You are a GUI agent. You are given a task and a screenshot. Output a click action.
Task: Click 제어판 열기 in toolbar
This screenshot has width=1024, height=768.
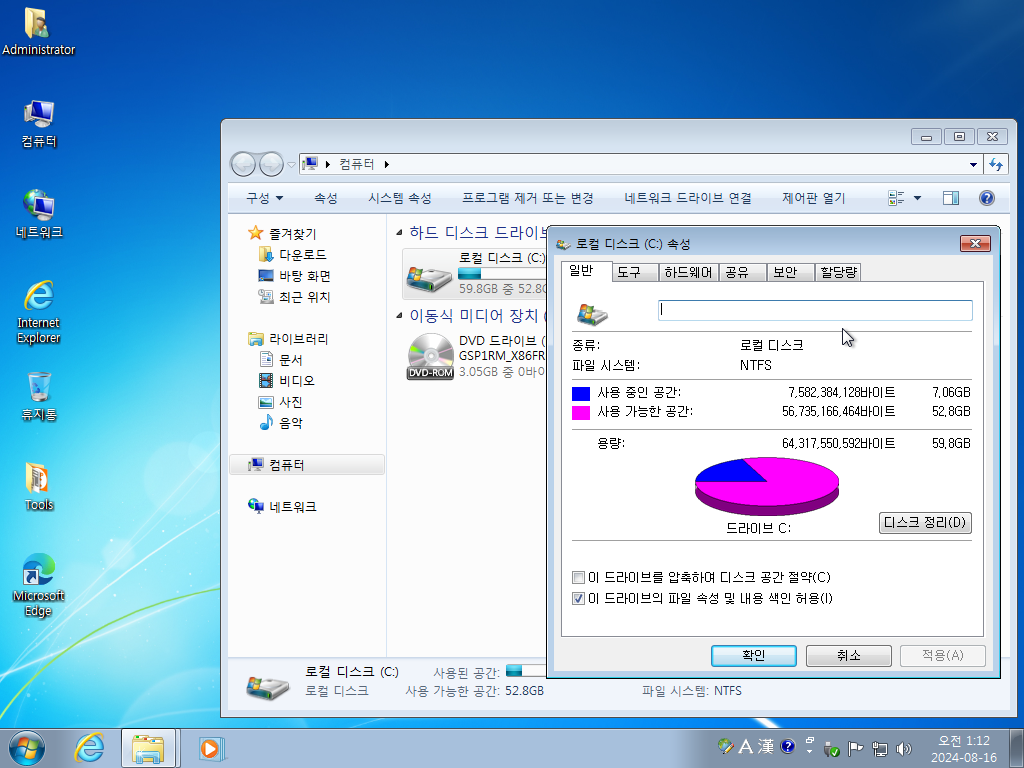click(814, 198)
